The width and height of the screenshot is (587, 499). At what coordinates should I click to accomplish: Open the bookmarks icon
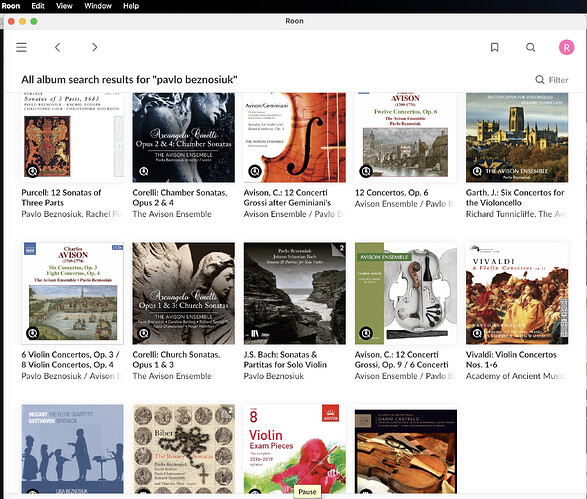point(494,47)
